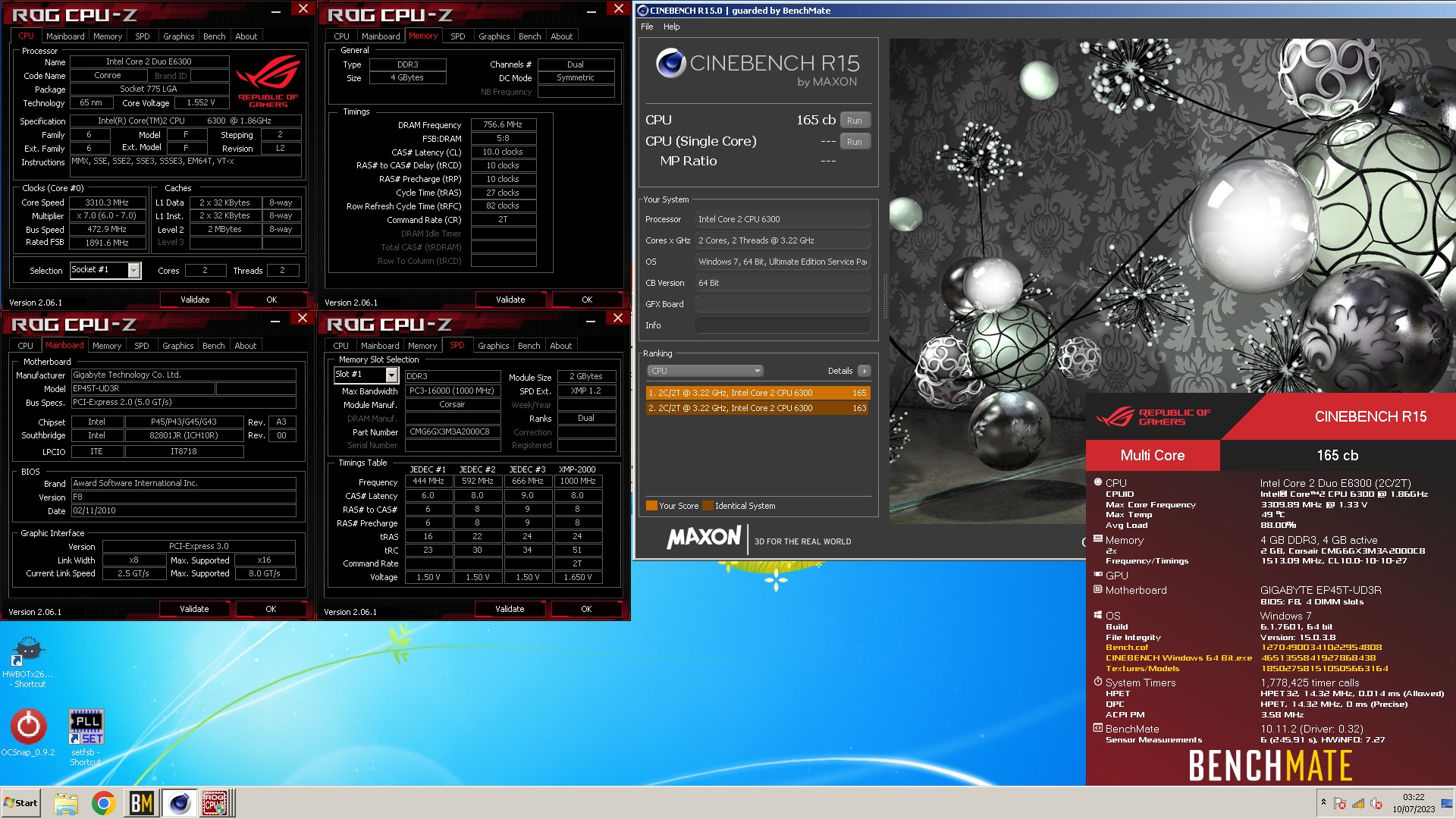Click Validate in bottom-left Mainboard window

tap(194, 609)
